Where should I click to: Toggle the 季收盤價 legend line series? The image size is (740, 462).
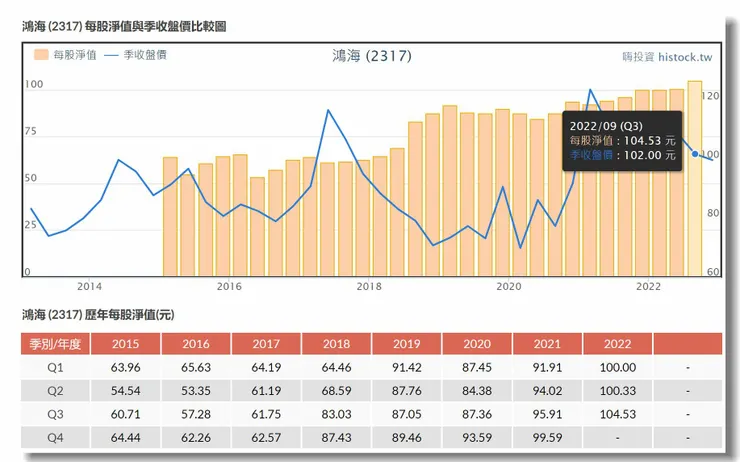[x=135, y=55]
